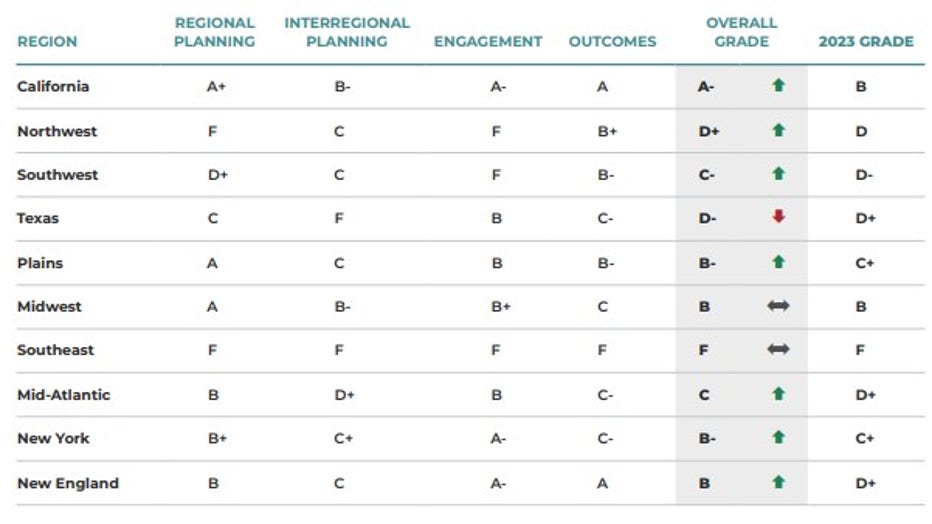Click the green up arrow for New England
The image size is (932, 524).
point(778,483)
